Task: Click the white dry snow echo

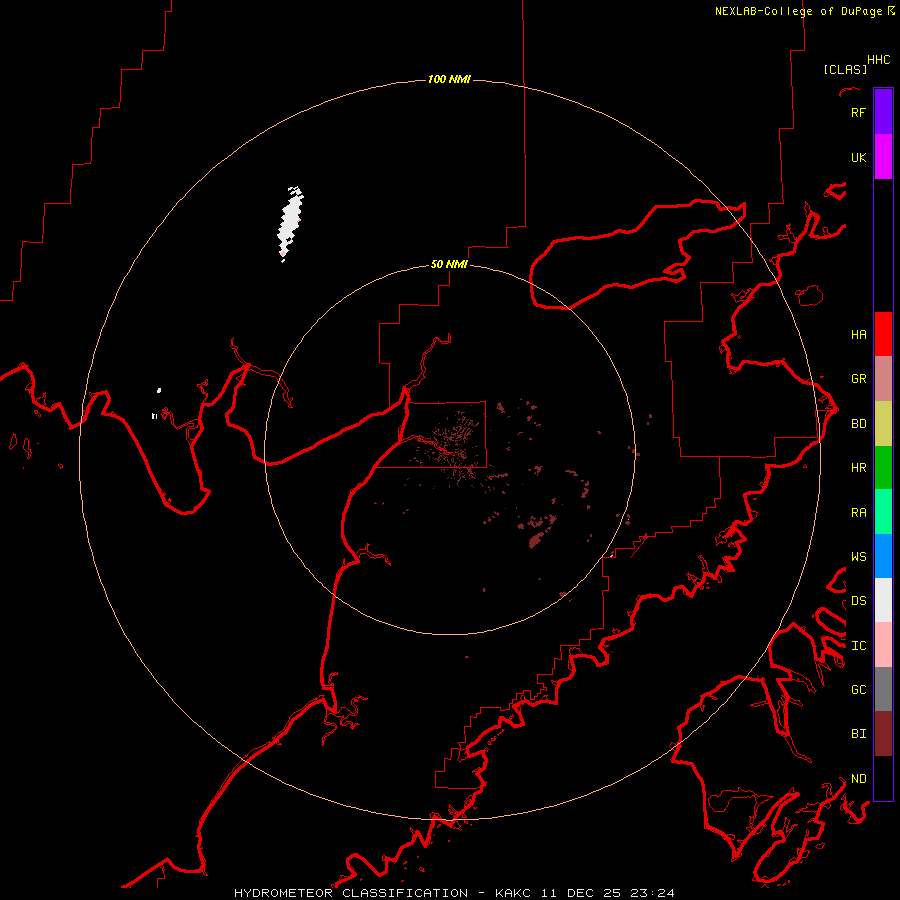Action: [x=291, y=223]
